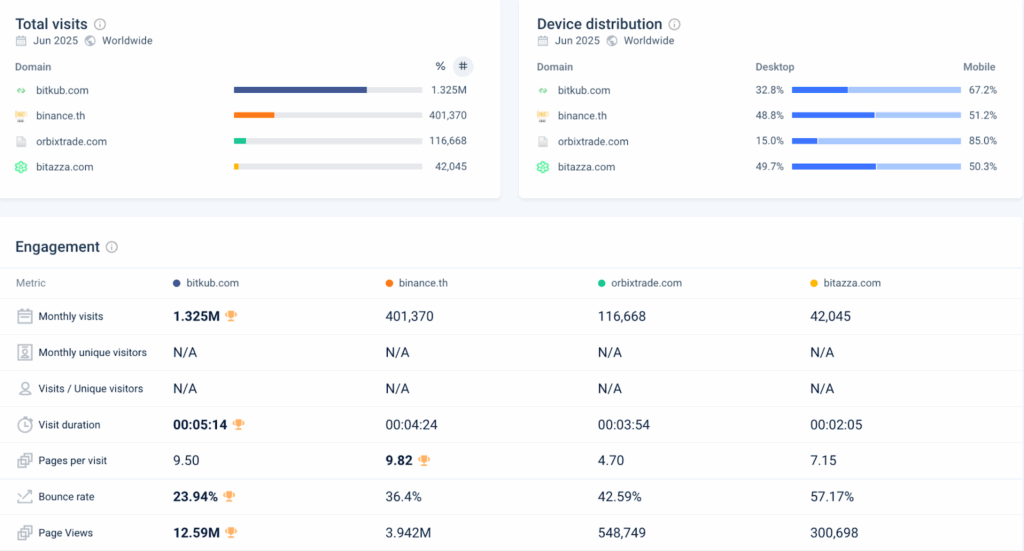Select the Page Views metric row label
The height and width of the screenshot is (551, 1024).
point(65,533)
